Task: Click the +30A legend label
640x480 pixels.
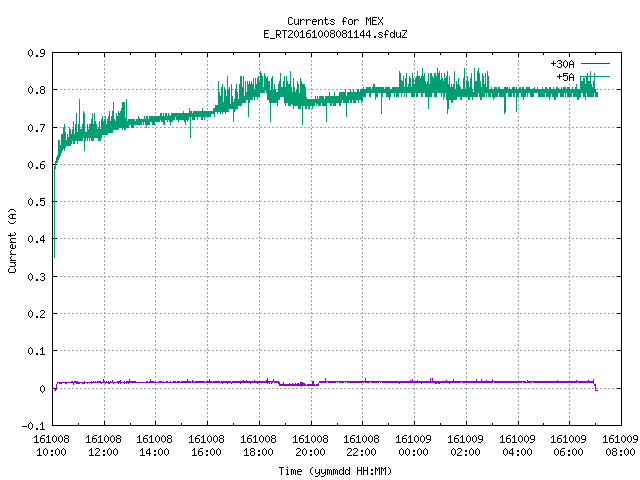Action: pos(562,64)
